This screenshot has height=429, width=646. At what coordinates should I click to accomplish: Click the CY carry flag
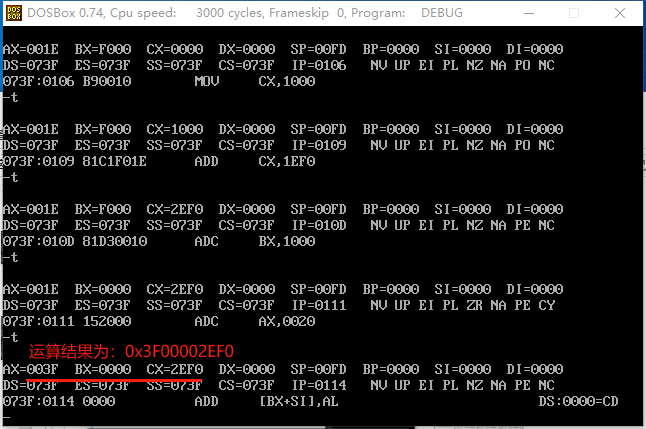pos(546,305)
